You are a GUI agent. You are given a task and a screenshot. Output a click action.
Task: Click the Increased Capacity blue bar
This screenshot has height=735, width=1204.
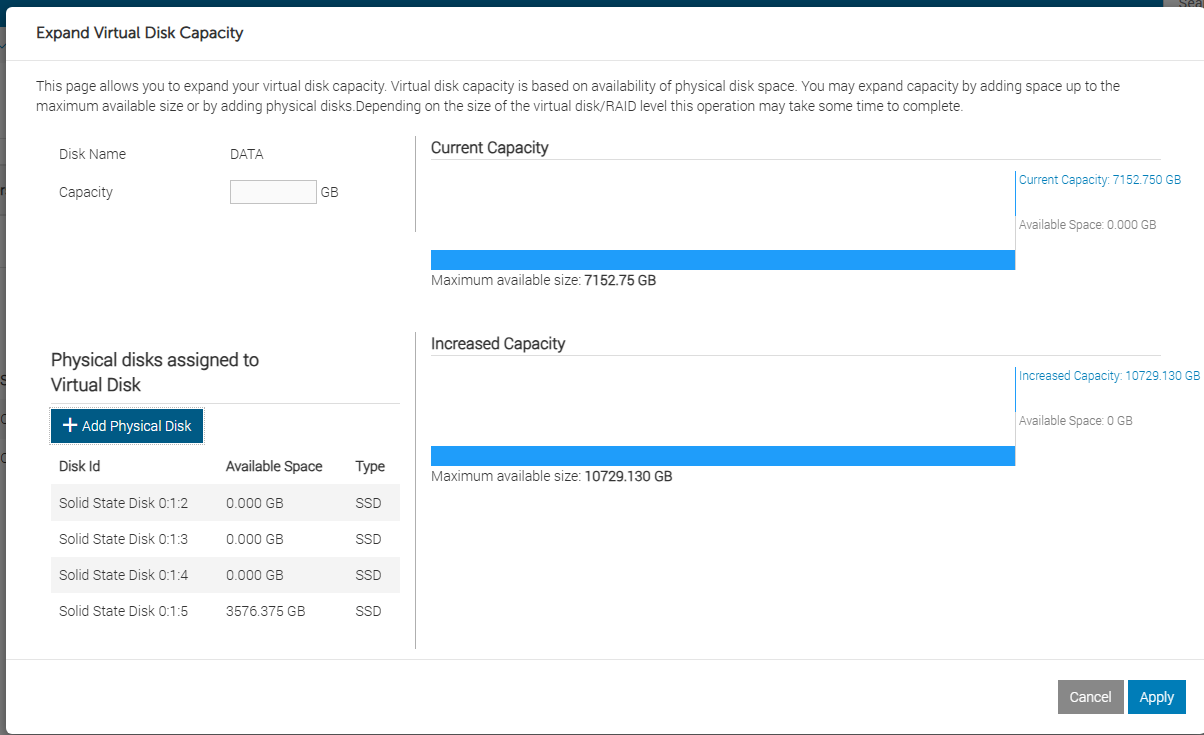[722, 456]
